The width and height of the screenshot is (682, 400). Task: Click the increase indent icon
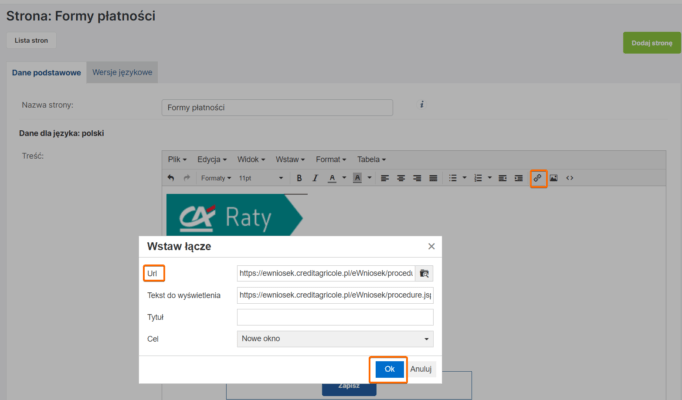(x=518, y=178)
